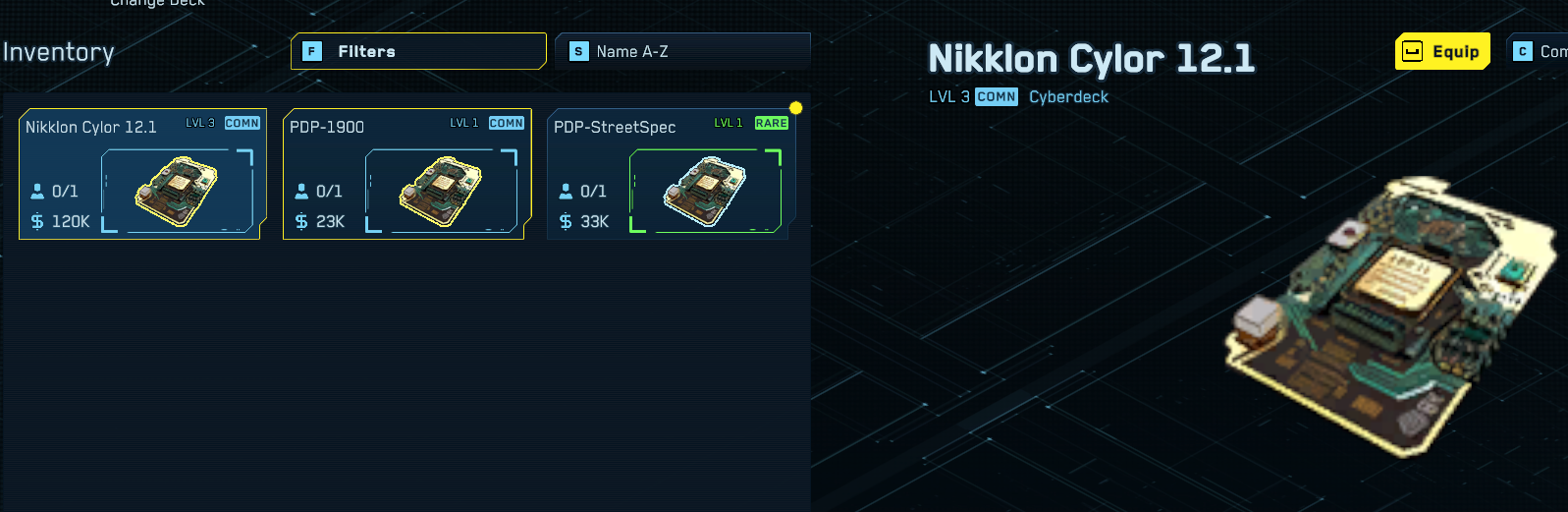
Task: Click the Nikklon Cylor 12.1 cyberdeck thumbnail
Action: [x=177, y=191]
